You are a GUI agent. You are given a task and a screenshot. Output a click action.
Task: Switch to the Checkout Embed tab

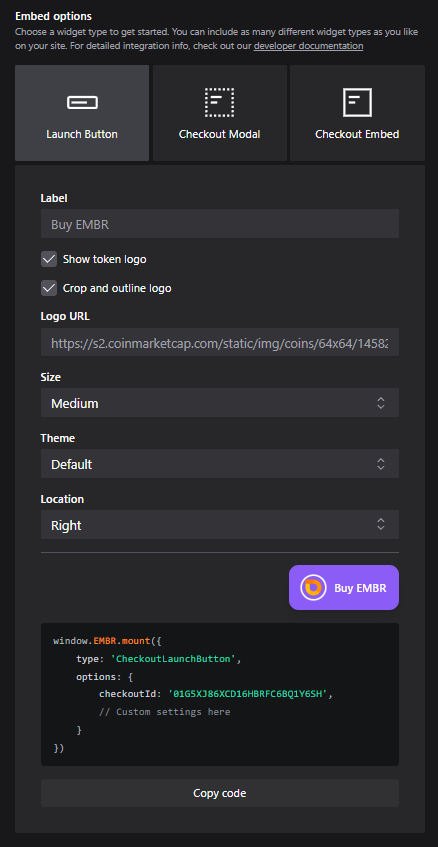point(358,113)
